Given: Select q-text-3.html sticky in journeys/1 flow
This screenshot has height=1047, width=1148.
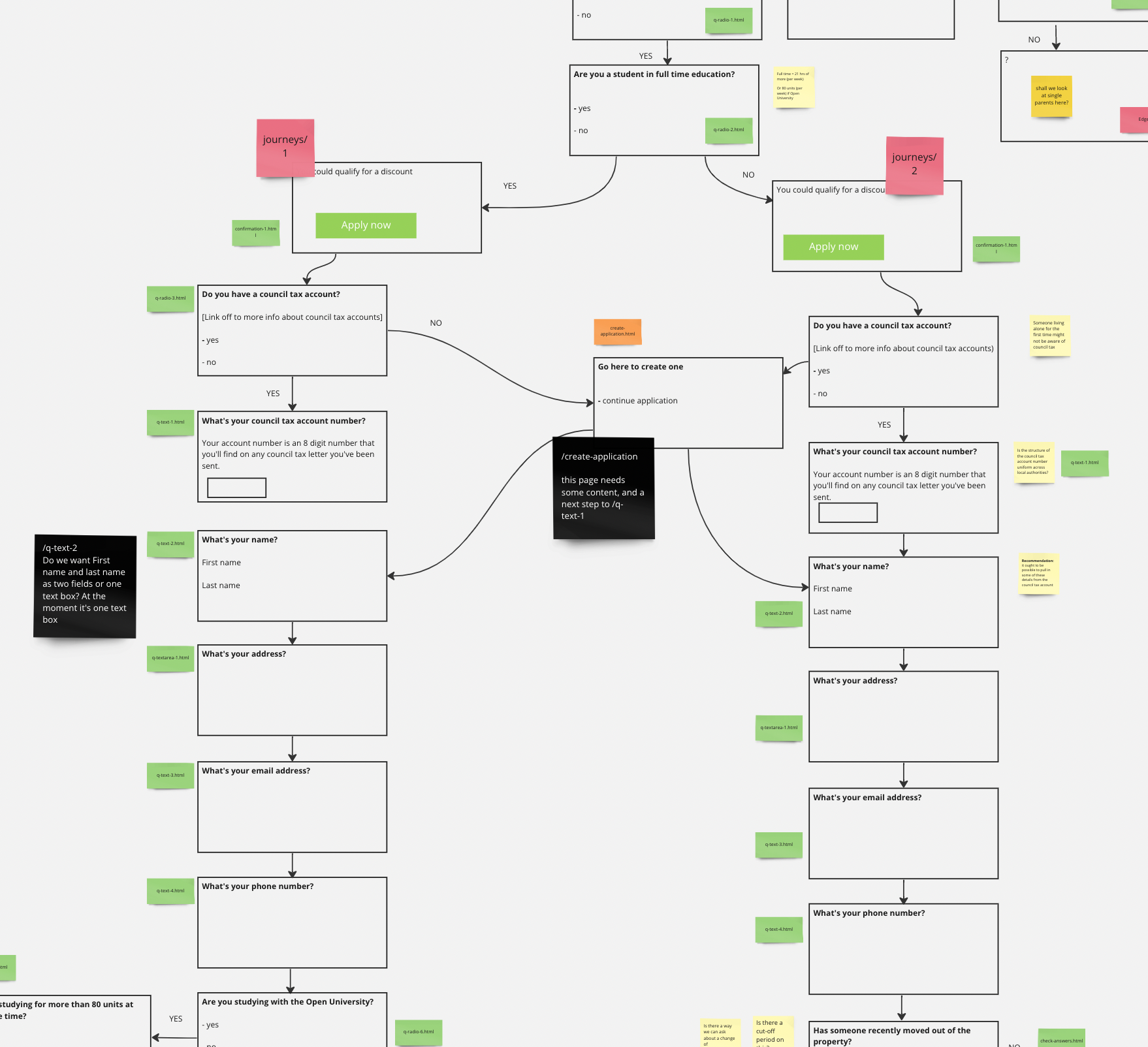Looking at the screenshot, I should 170,775.
